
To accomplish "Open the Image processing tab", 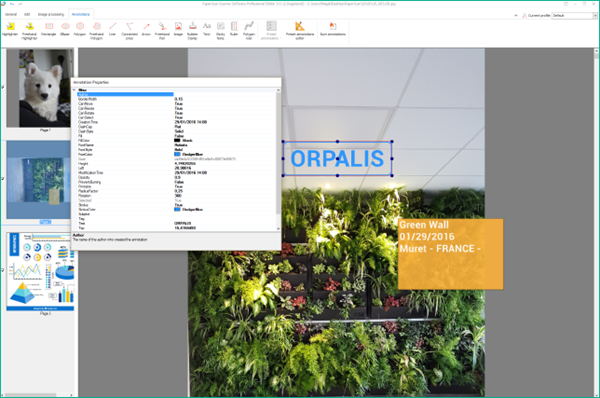I will 51,14.
